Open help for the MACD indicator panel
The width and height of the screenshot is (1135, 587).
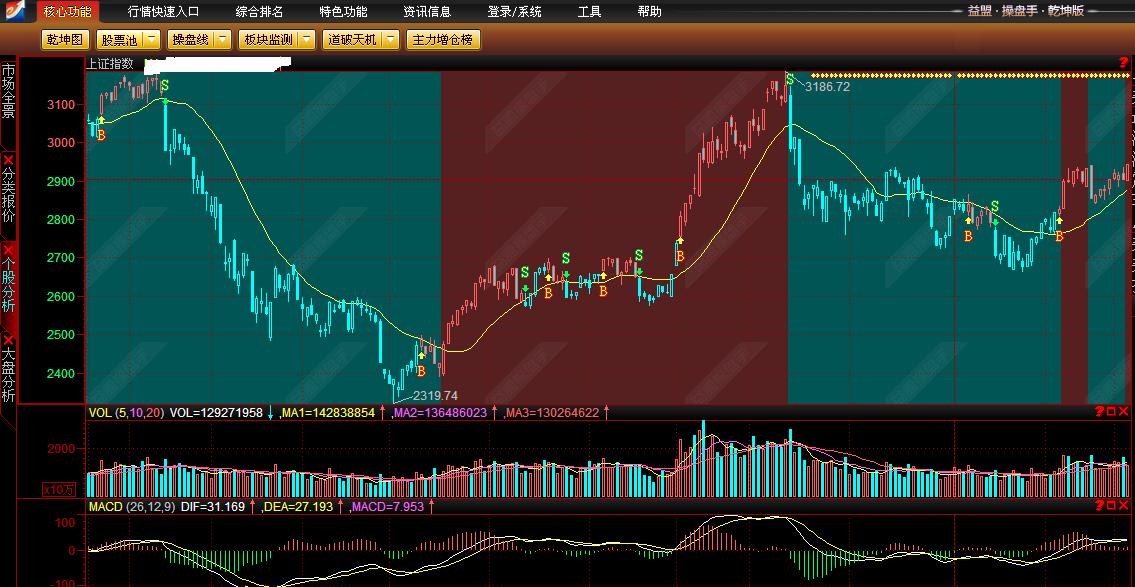point(1098,507)
